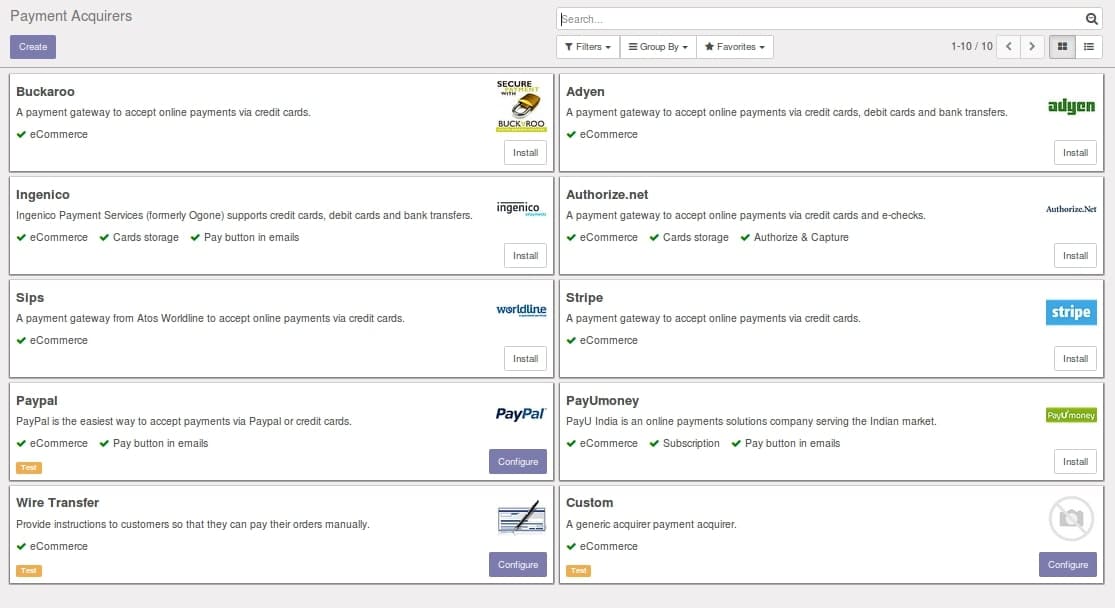Install the Buckaroo acquirer
1115x608 pixels.
click(526, 153)
